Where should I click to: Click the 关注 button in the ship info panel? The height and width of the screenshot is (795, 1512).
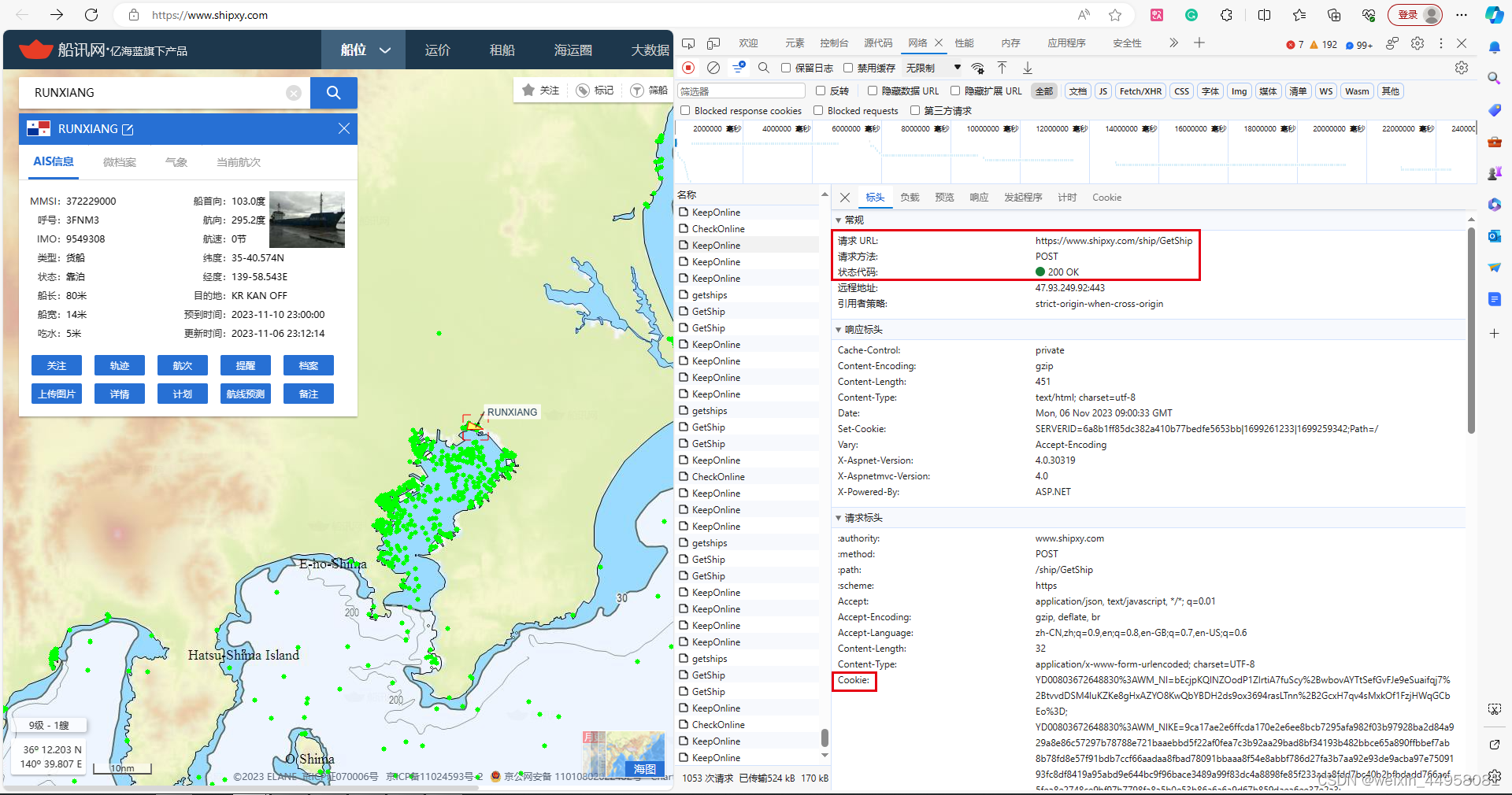click(57, 365)
